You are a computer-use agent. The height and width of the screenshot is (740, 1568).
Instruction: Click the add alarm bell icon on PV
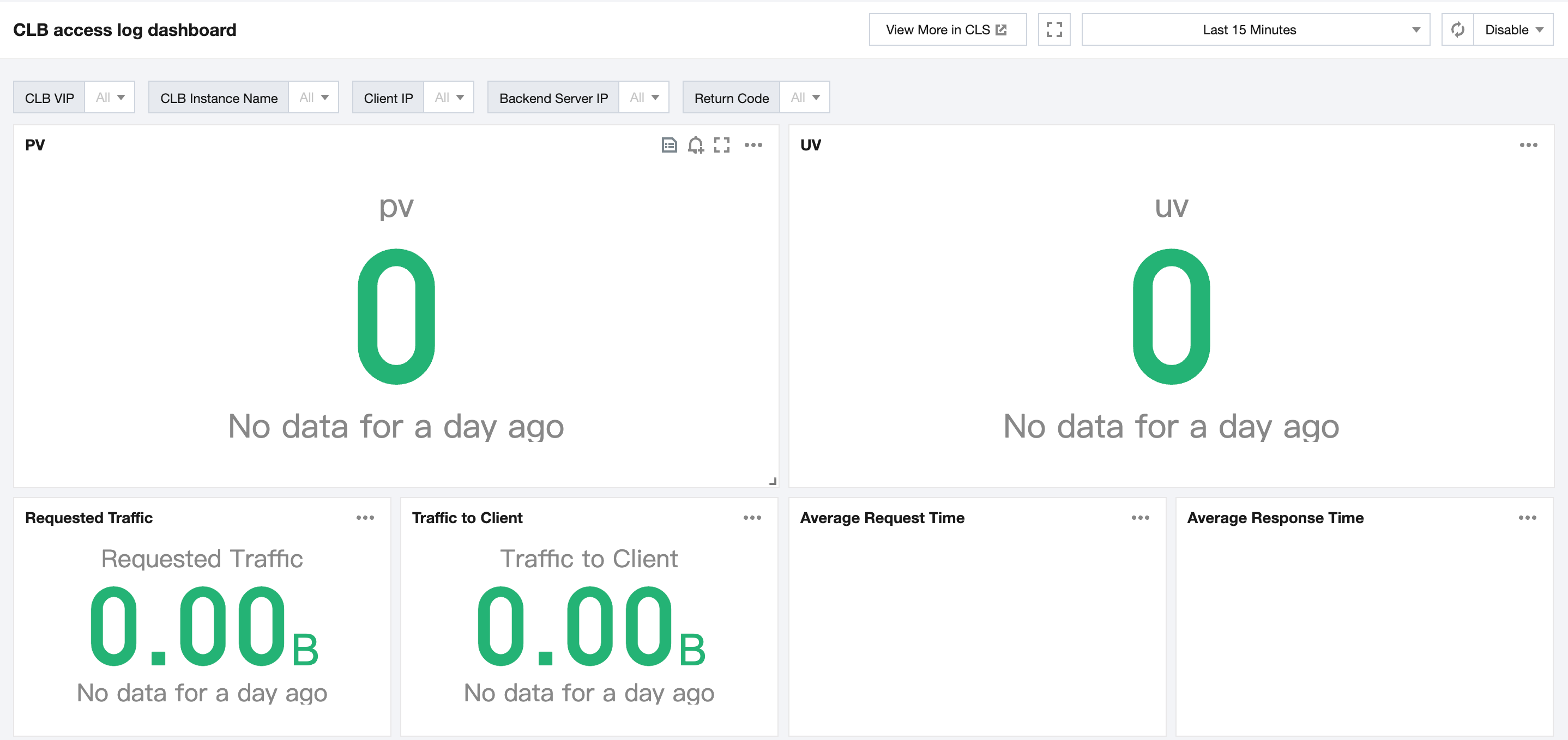pos(696,145)
